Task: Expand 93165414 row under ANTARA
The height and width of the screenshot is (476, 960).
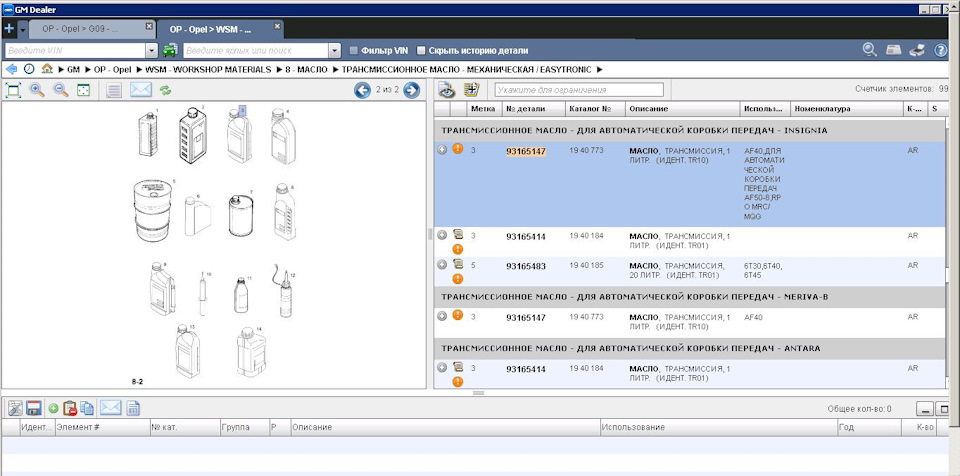Action: tap(442, 367)
